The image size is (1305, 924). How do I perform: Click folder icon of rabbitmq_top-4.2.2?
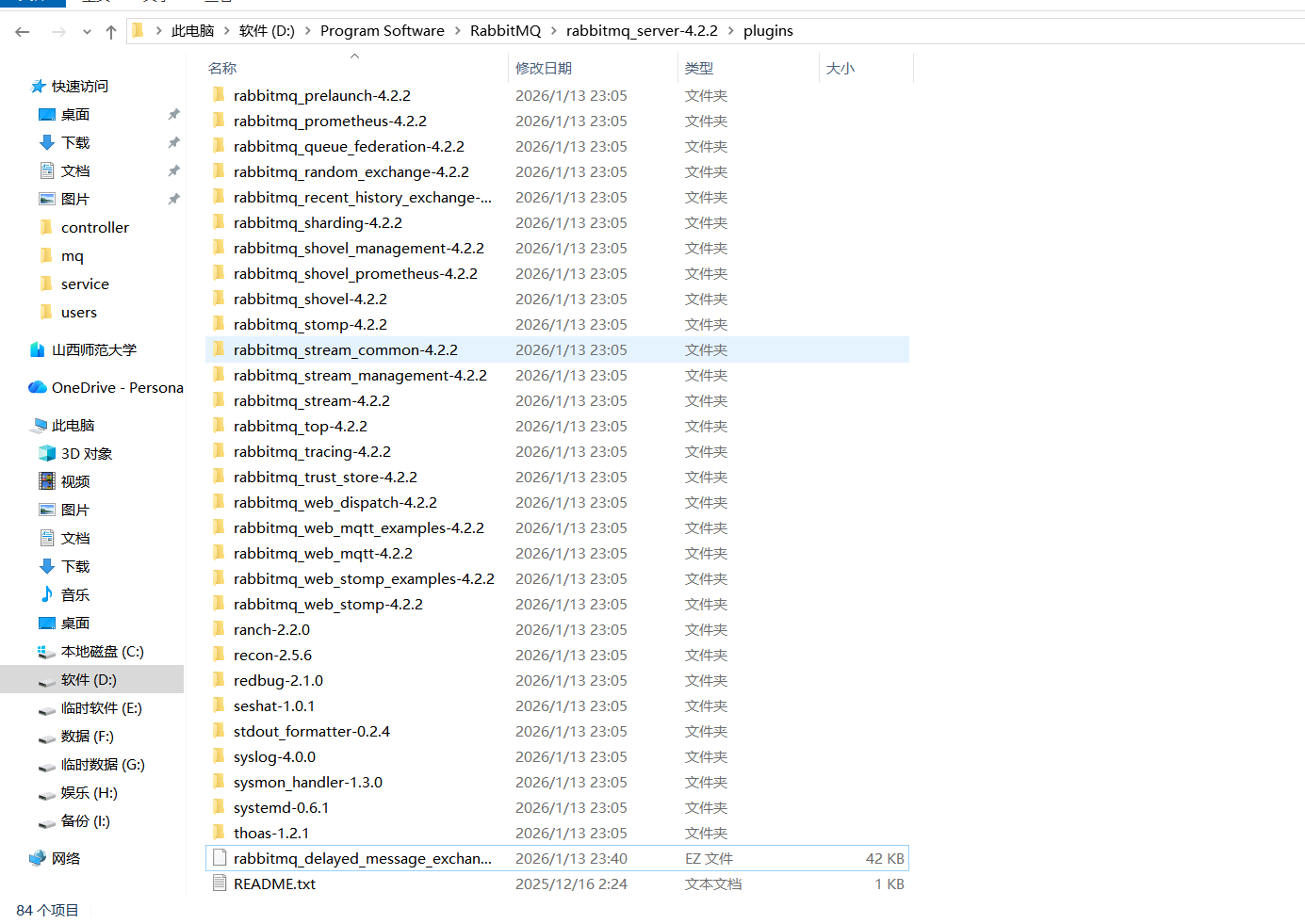(219, 426)
